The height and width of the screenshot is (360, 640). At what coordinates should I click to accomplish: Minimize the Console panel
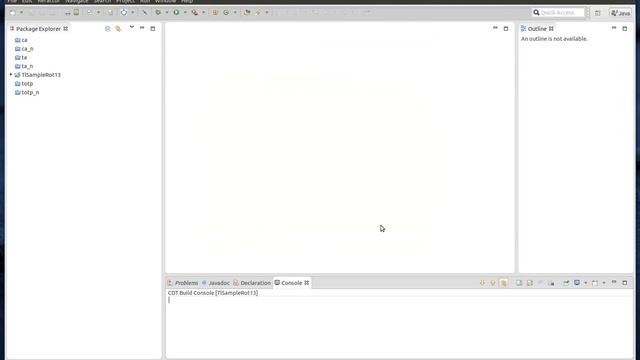coord(614,282)
